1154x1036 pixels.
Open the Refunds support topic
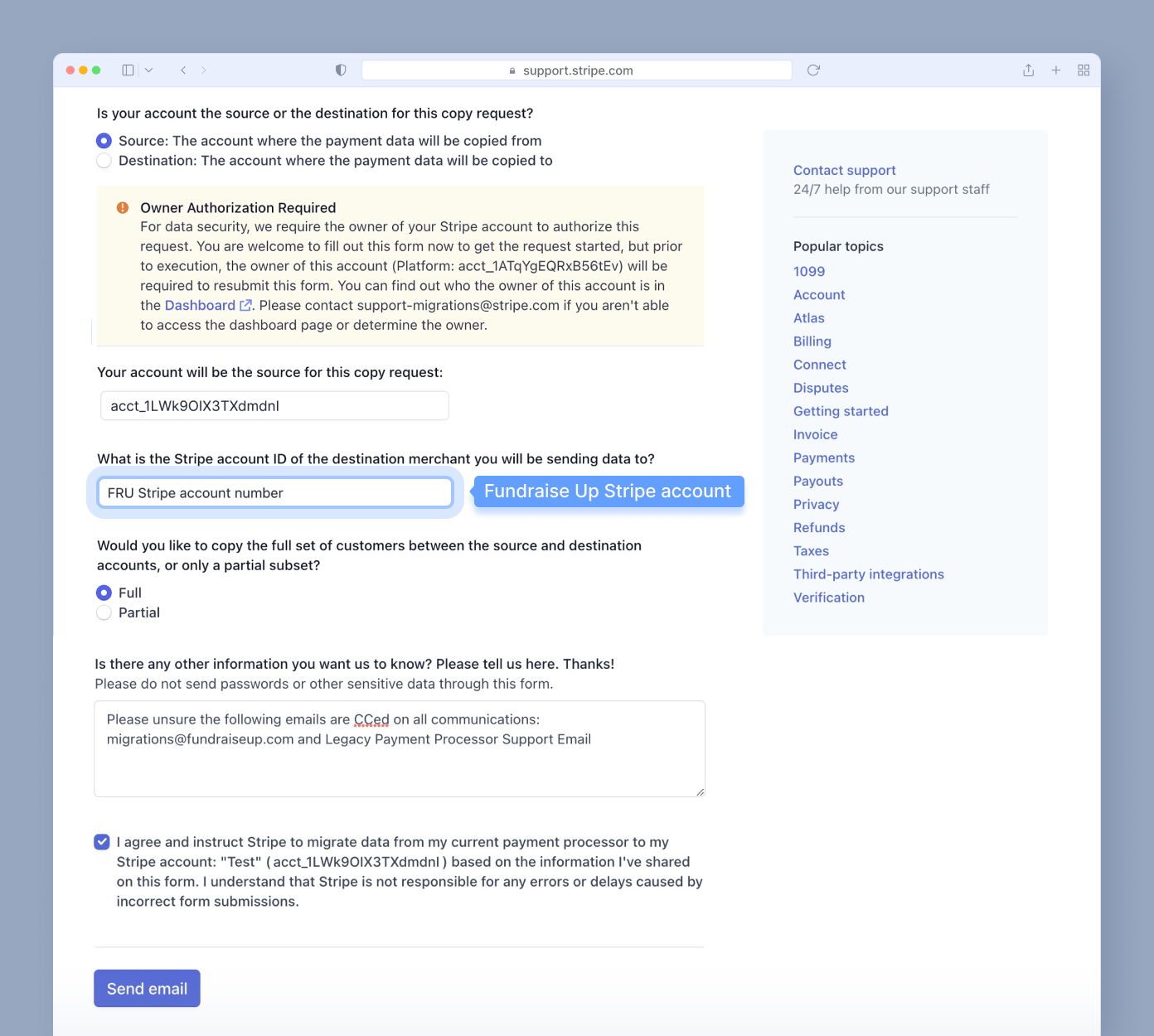click(x=819, y=527)
